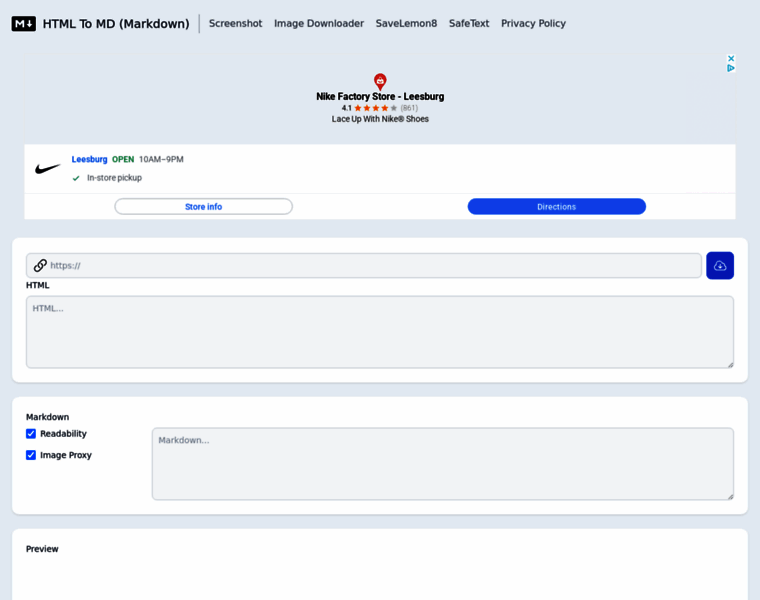This screenshot has width=760, height=600.
Task: Click the Nike swoosh logo
Action: (48, 169)
